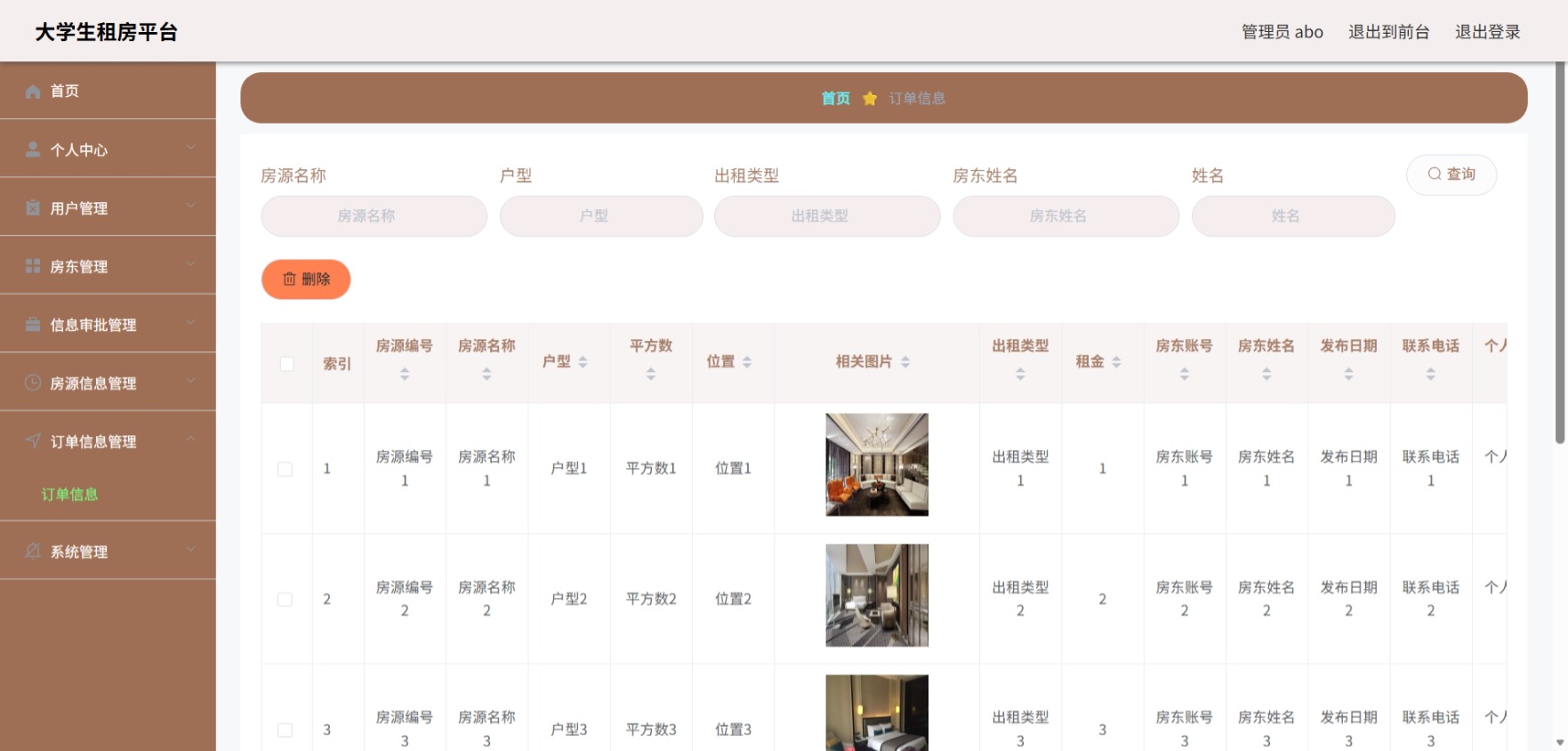Click the 姓名 search input field
Viewport: 1568px width, 751px height.
[x=1293, y=216]
